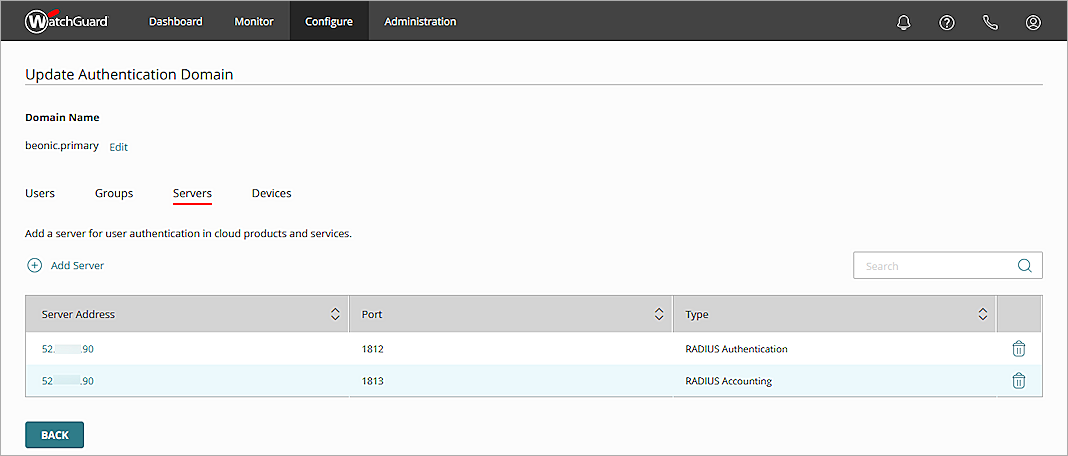Delete the RADIUS Accounting server row

pyautogui.click(x=1018, y=381)
